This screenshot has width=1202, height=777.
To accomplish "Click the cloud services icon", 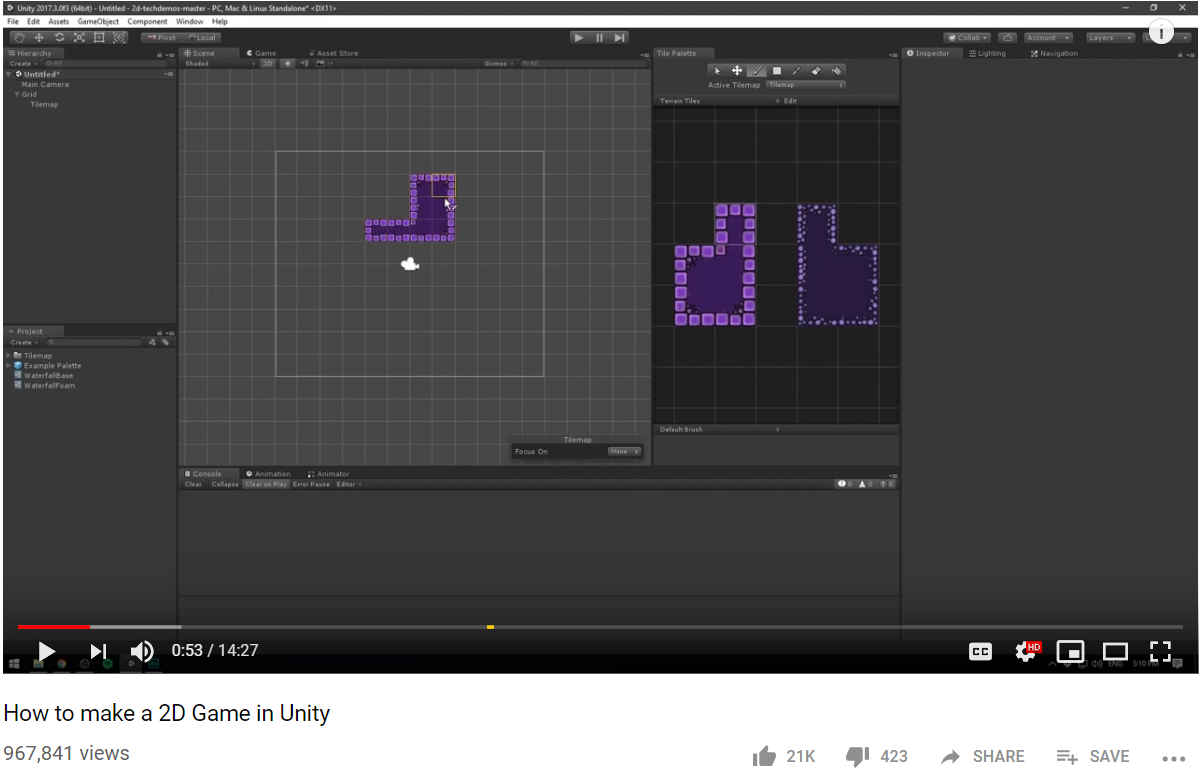I will coord(1008,38).
